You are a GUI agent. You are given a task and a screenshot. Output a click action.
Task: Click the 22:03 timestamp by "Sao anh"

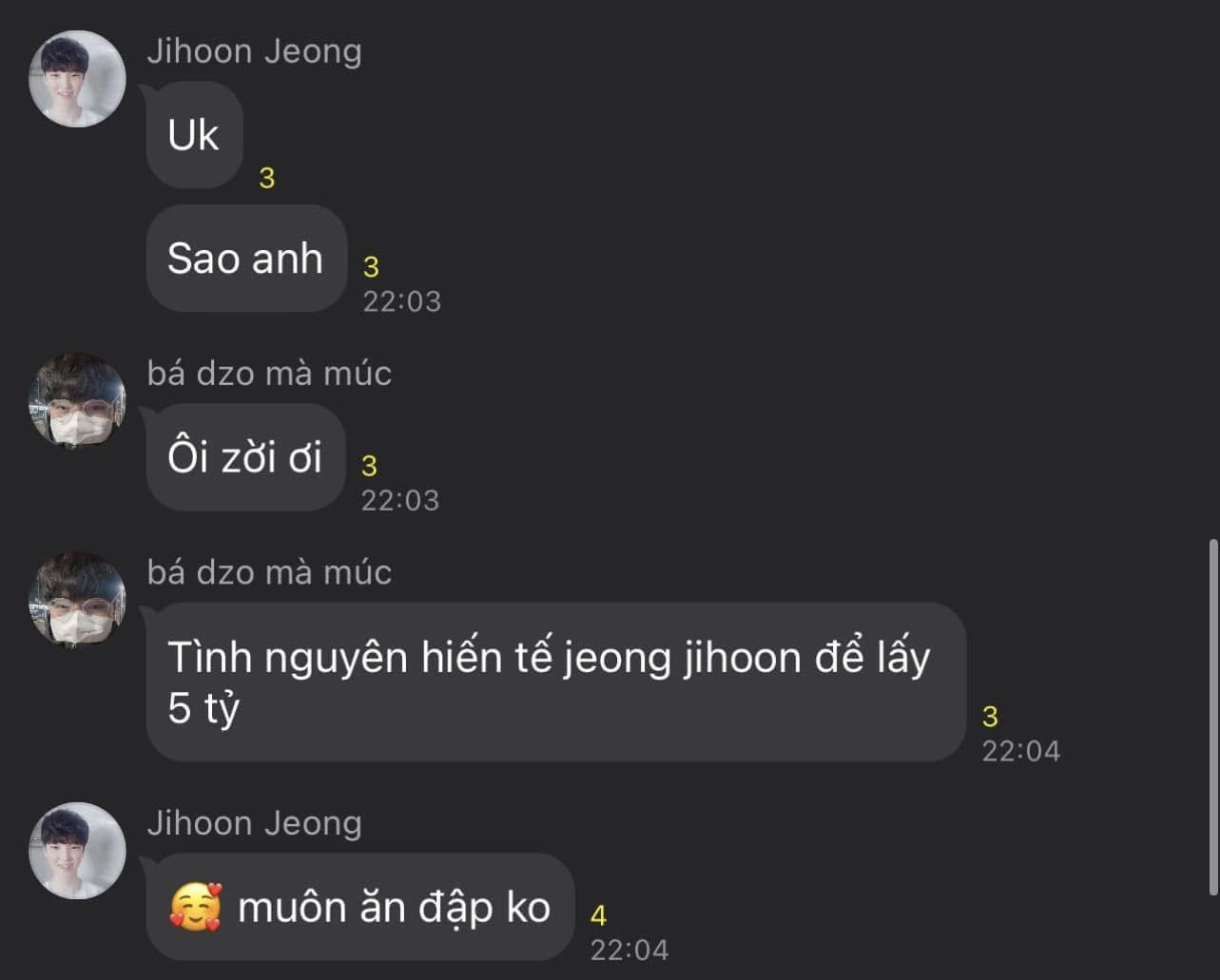tap(401, 301)
